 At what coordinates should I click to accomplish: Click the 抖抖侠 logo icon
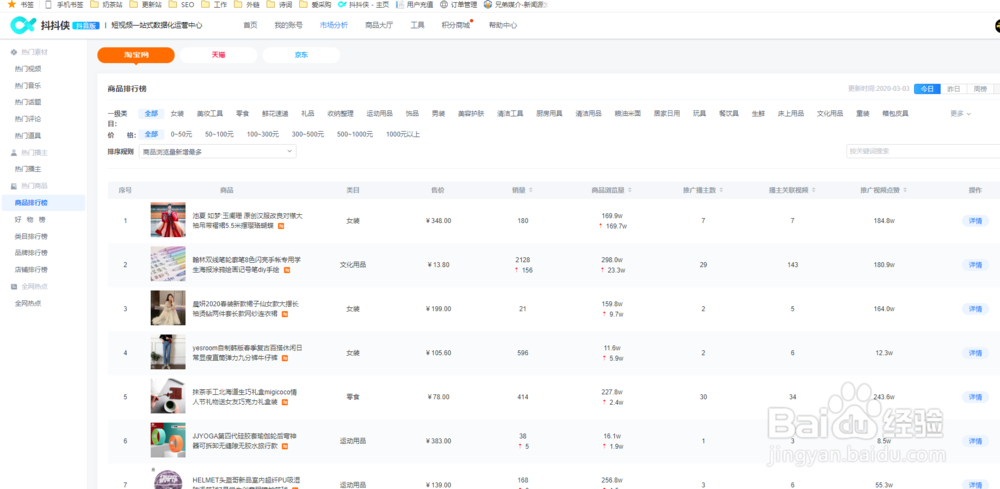click(x=22, y=25)
